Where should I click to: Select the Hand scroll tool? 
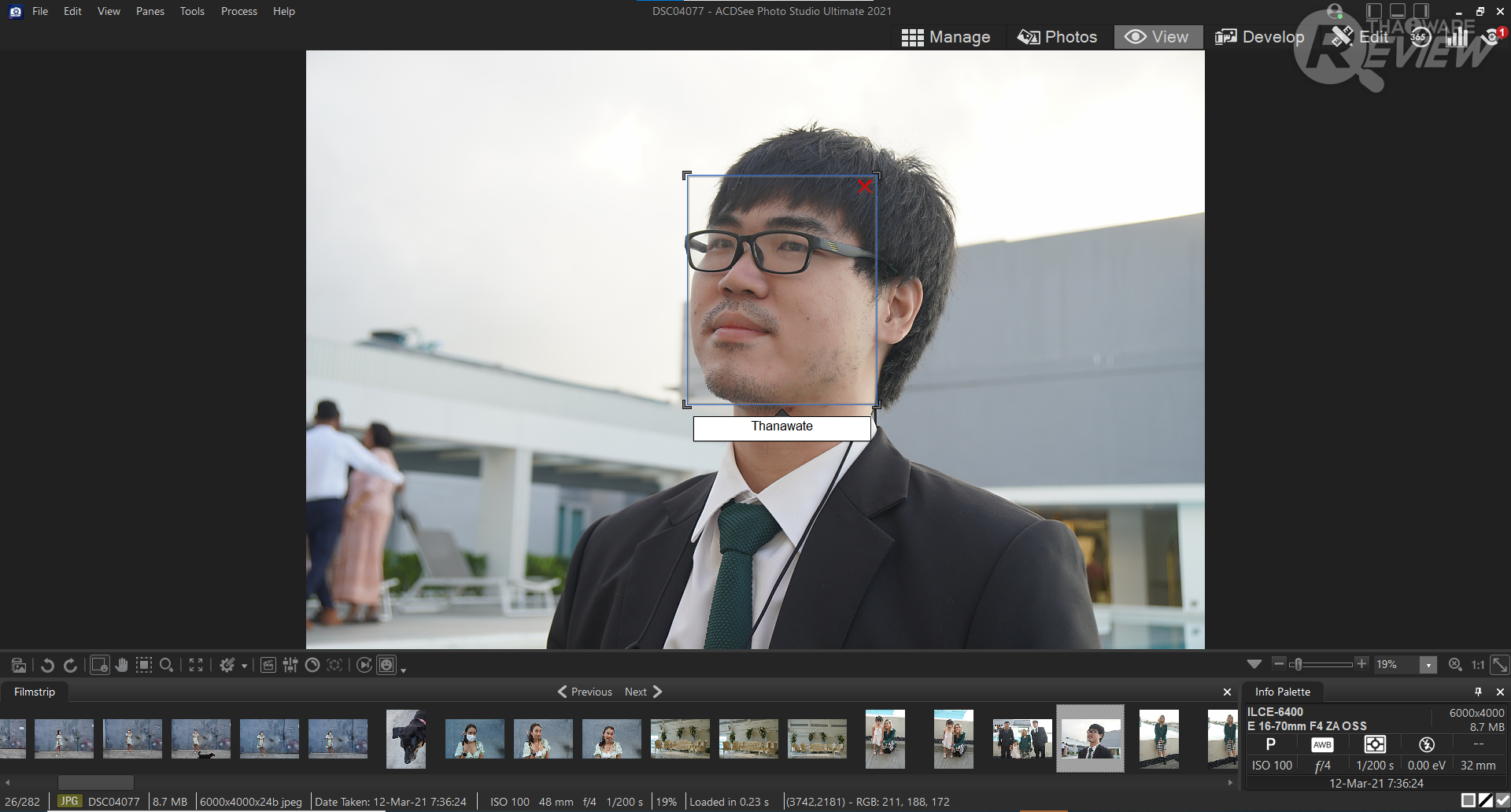pyautogui.click(x=121, y=666)
